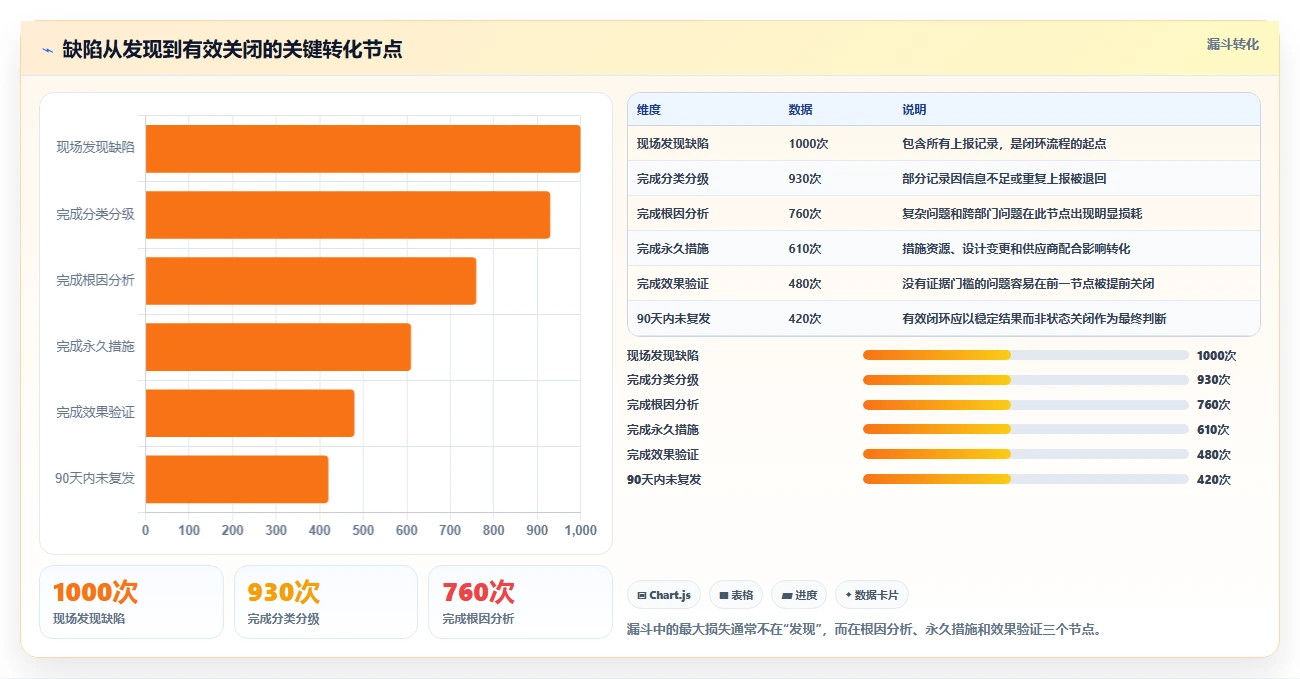This screenshot has height=679, width=1300.
Task: Click the 现场发现缺陷 chart bar
Action: tap(363, 149)
